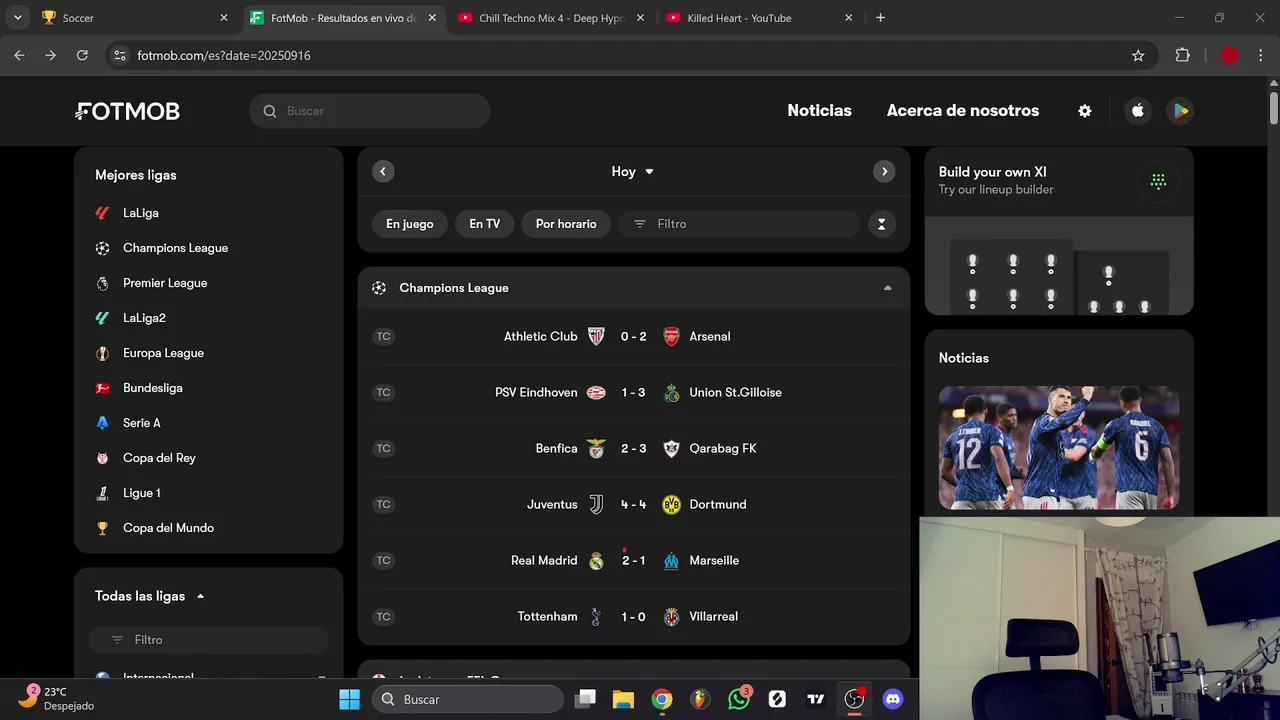The image size is (1280, 720).
Task: Open Copa del Rey from sidebar
Action: [x=159, y=458]
